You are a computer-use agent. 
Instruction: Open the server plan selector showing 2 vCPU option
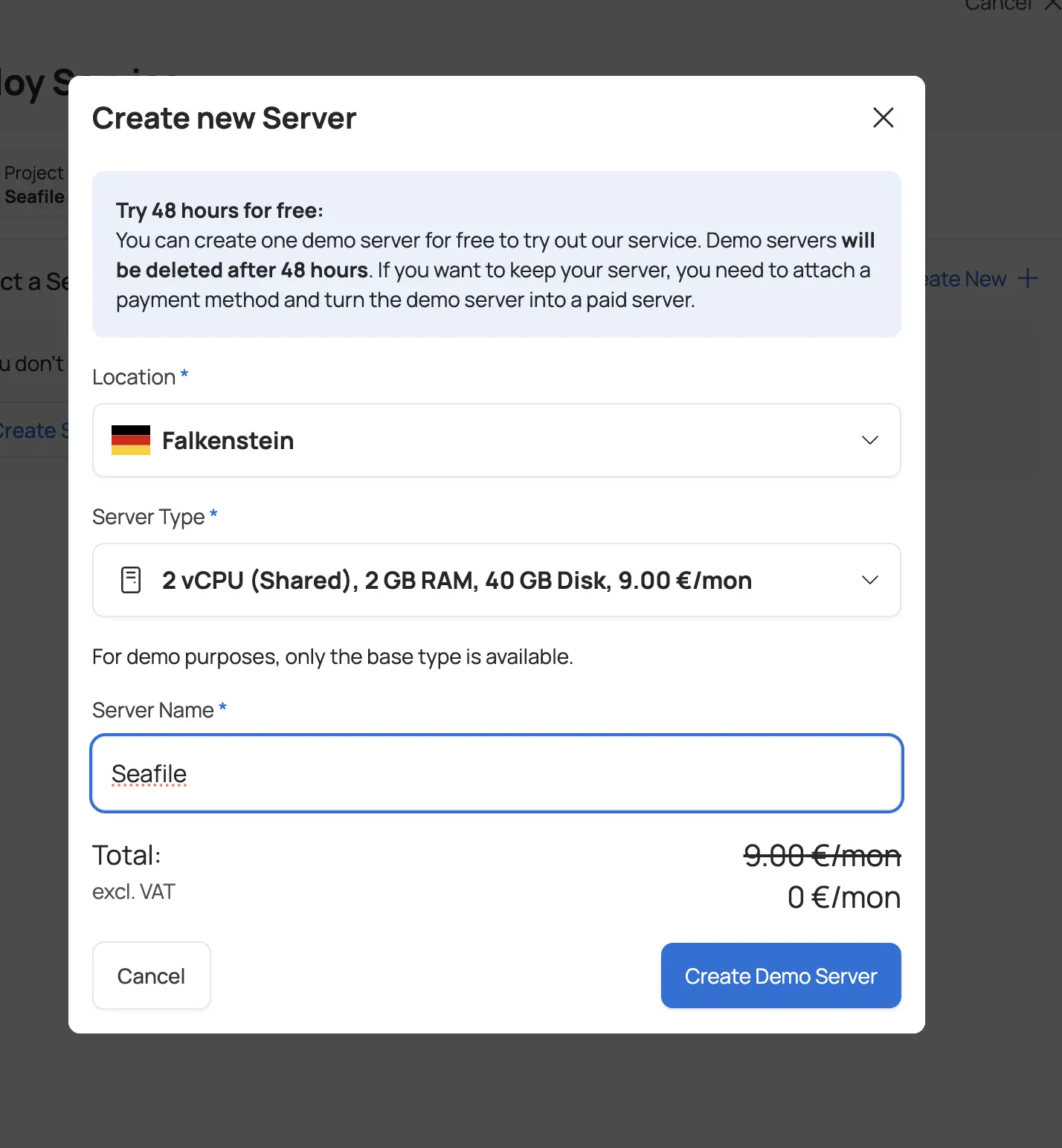(496, 580)
